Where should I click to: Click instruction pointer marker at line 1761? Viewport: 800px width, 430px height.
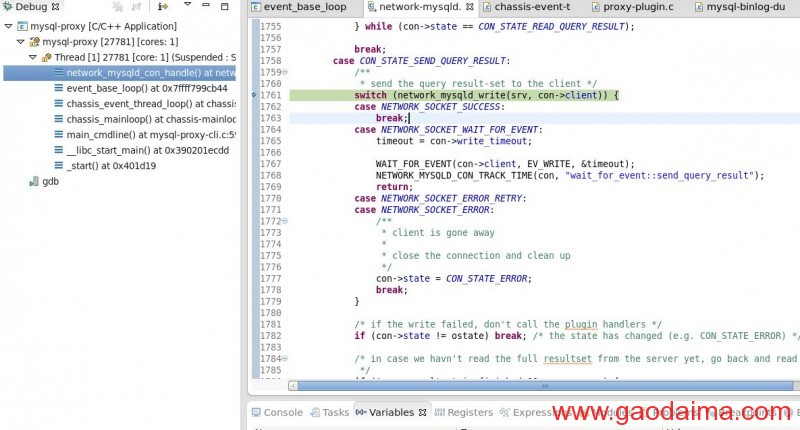coord(255,95)
